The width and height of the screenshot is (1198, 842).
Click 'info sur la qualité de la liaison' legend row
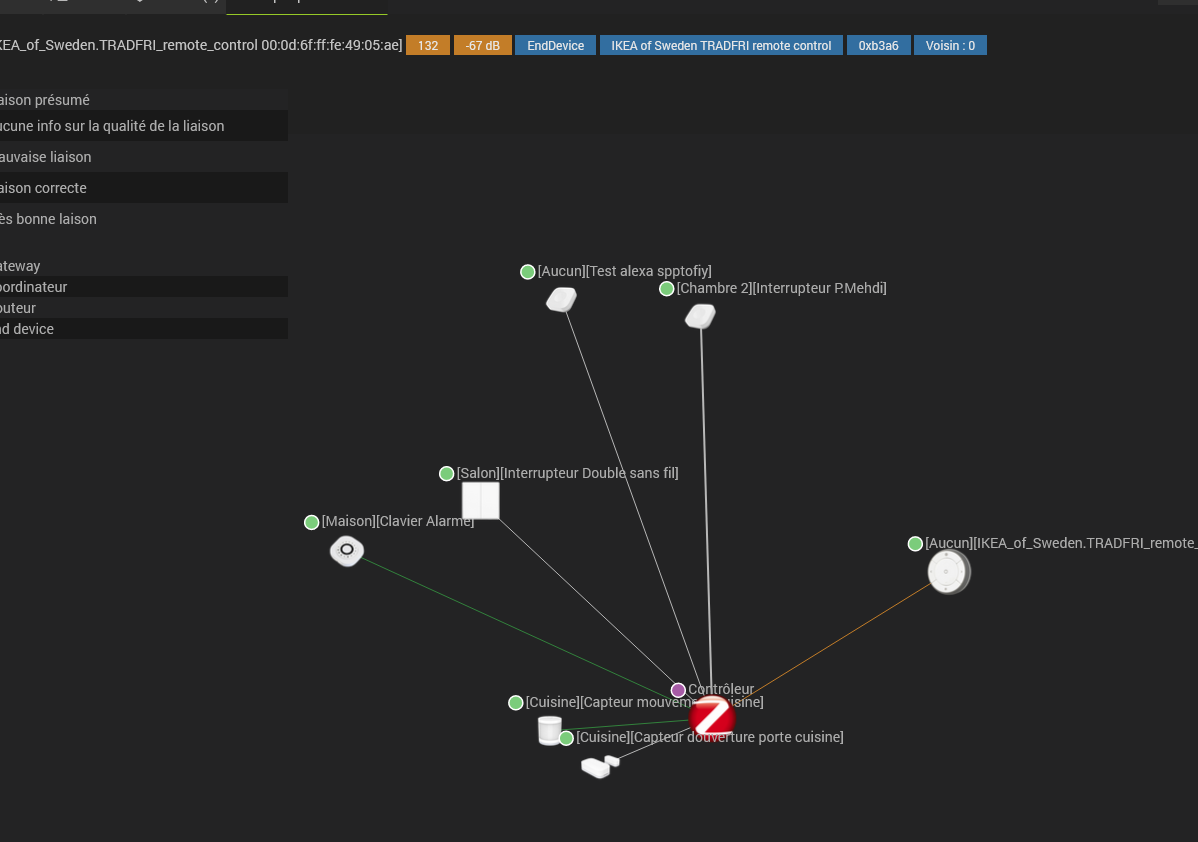coord(144,126)
